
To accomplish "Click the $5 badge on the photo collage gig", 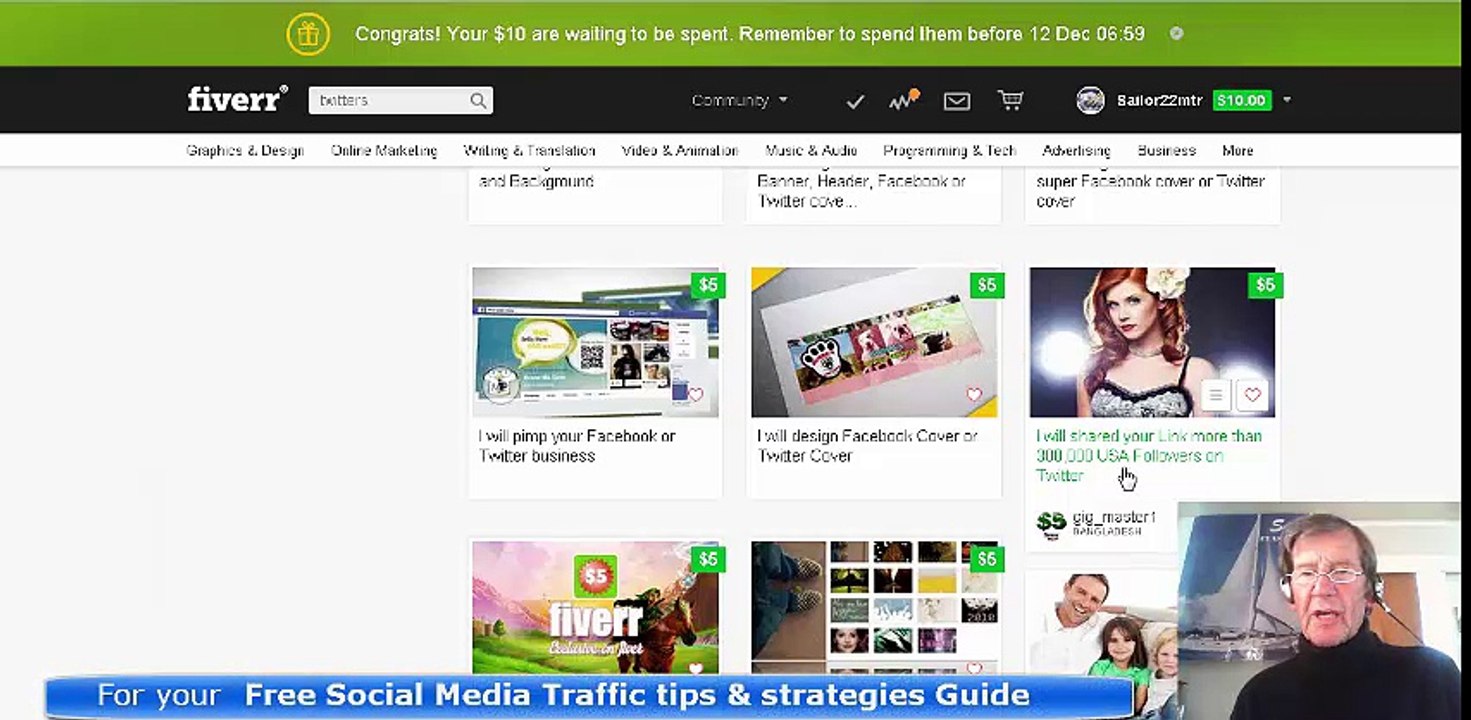I will point(987,559).
